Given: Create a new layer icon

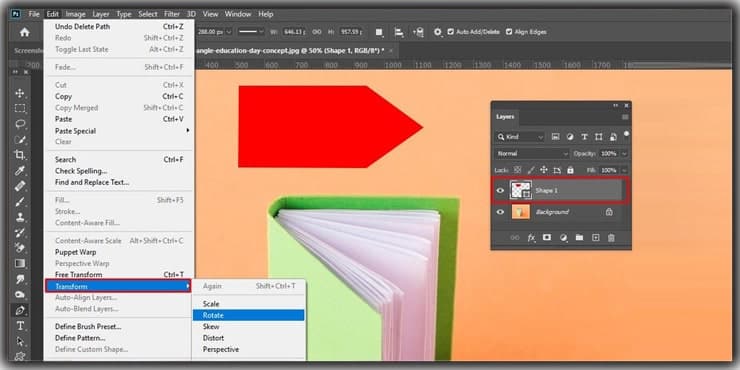Looking at the screenshot, I should tap(596, 238).
